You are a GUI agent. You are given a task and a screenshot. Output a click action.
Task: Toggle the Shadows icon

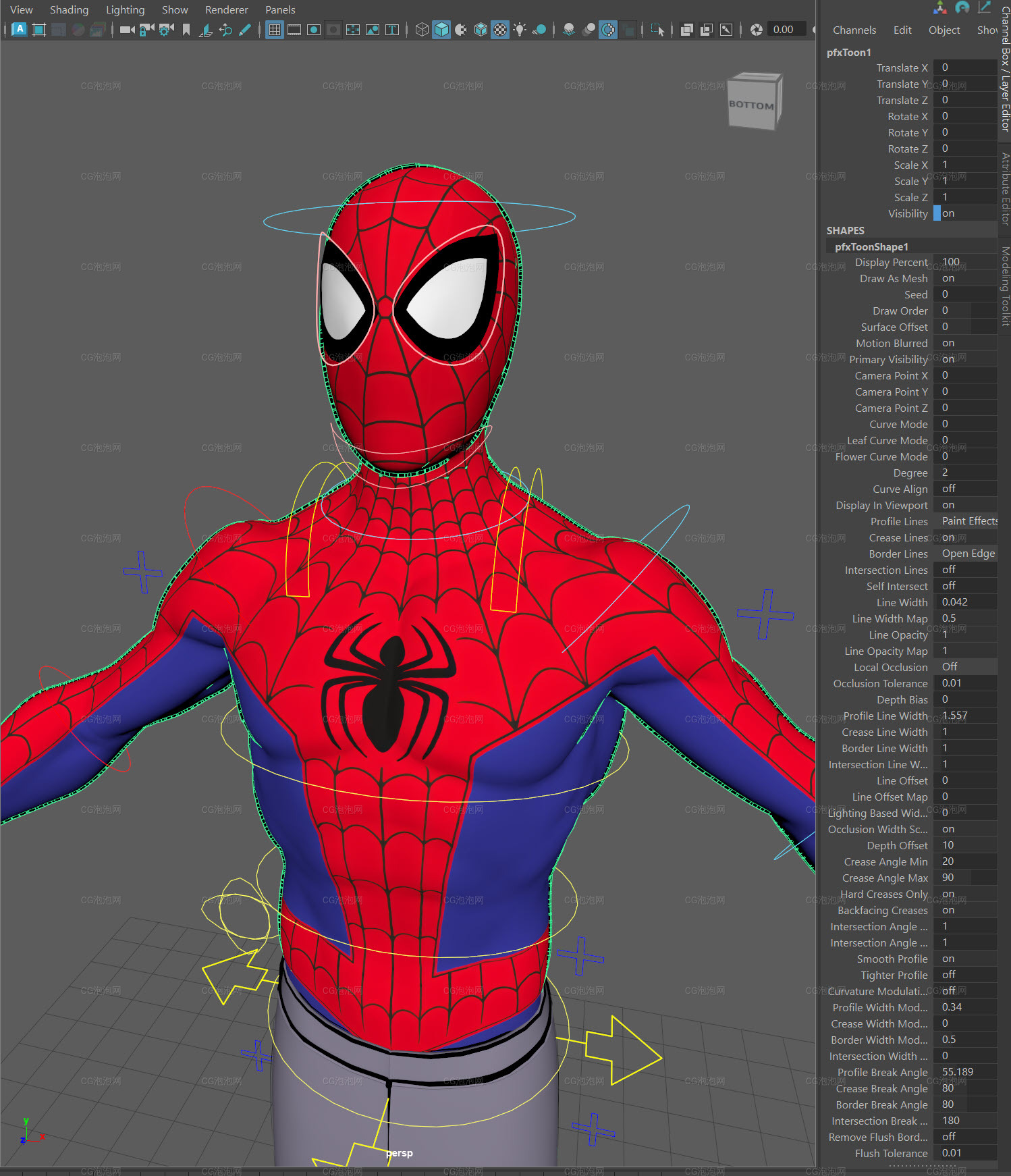[539, 30]
